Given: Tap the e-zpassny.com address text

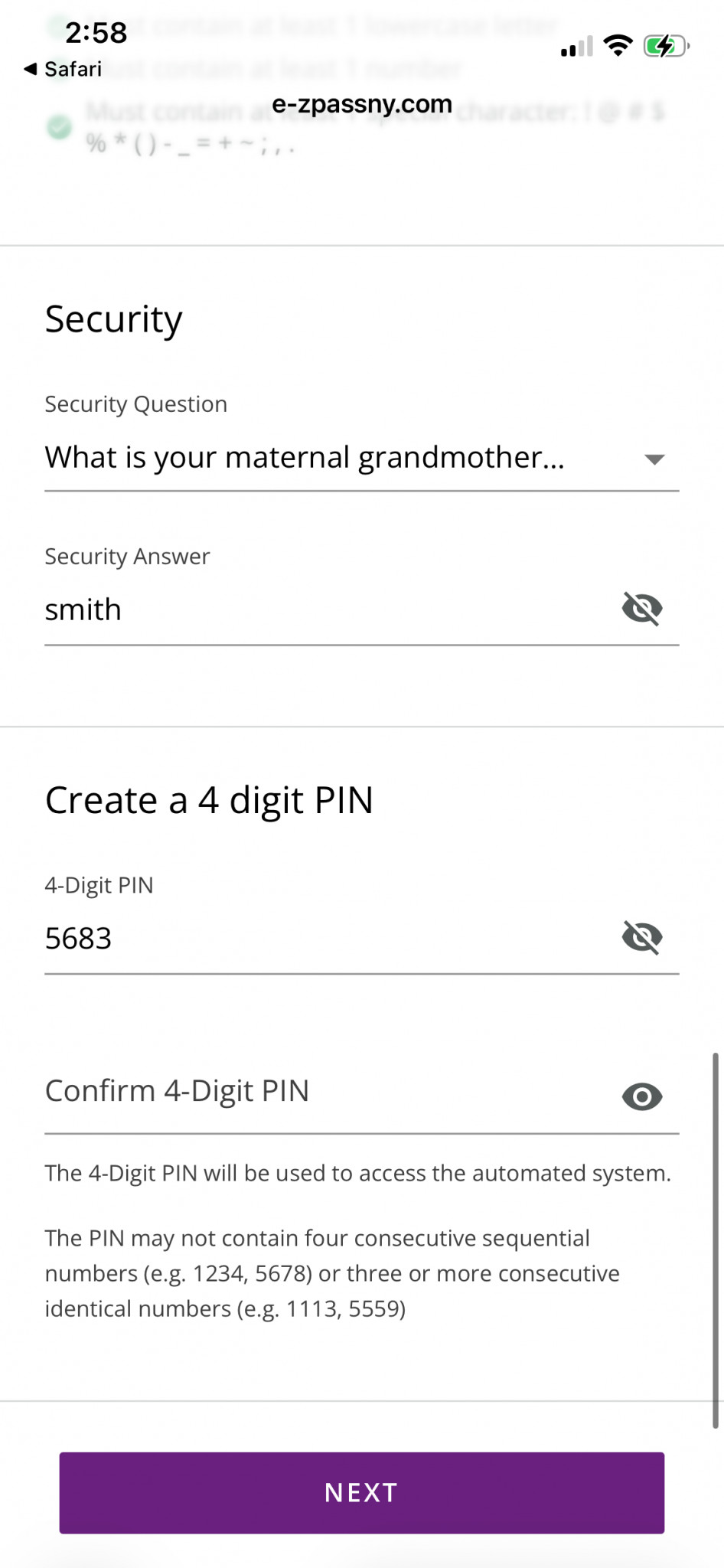Looking at the screenshot, I should pos(362,104).
